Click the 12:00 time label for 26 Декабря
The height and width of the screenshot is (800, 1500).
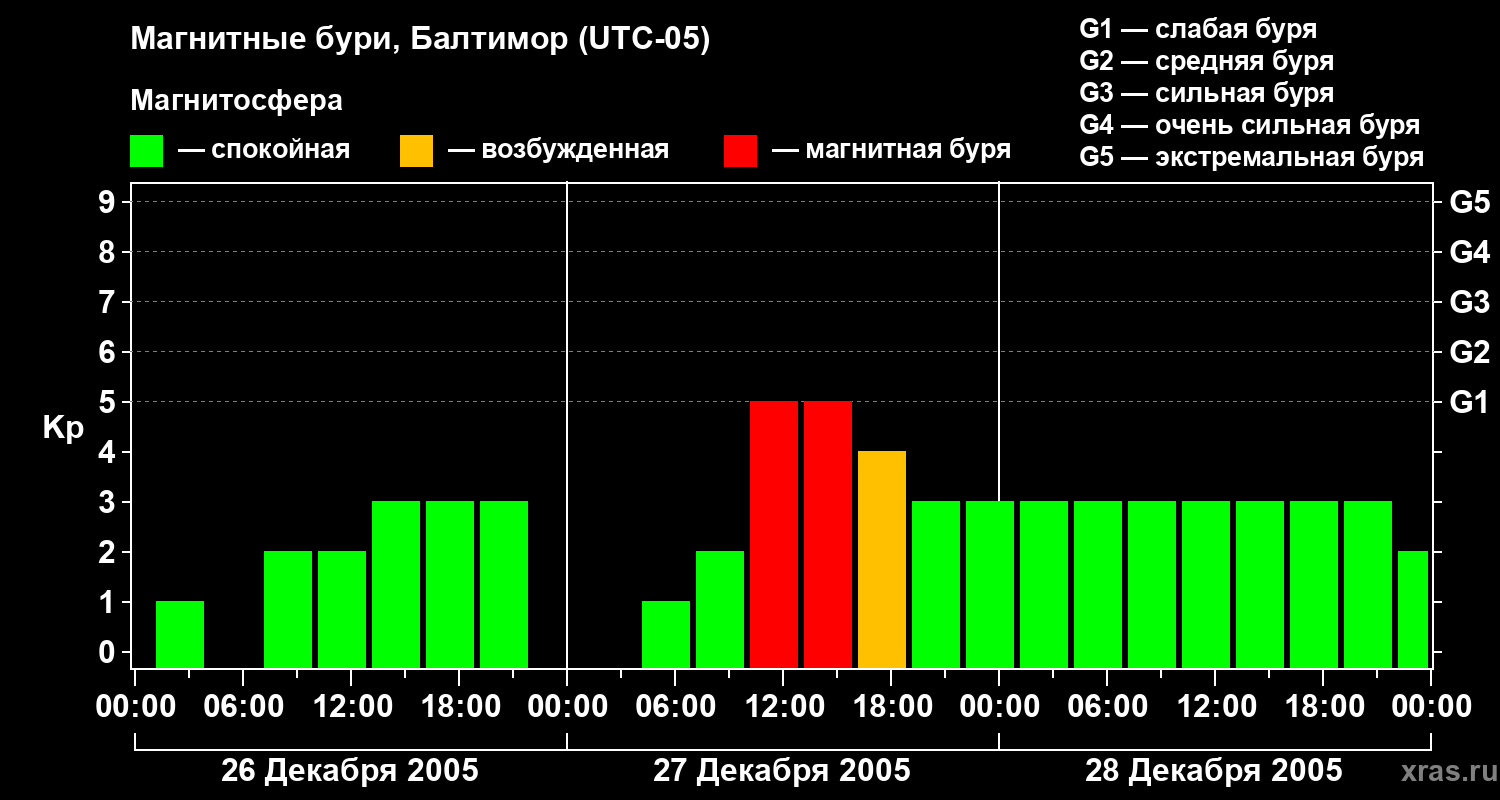(351, 707)
